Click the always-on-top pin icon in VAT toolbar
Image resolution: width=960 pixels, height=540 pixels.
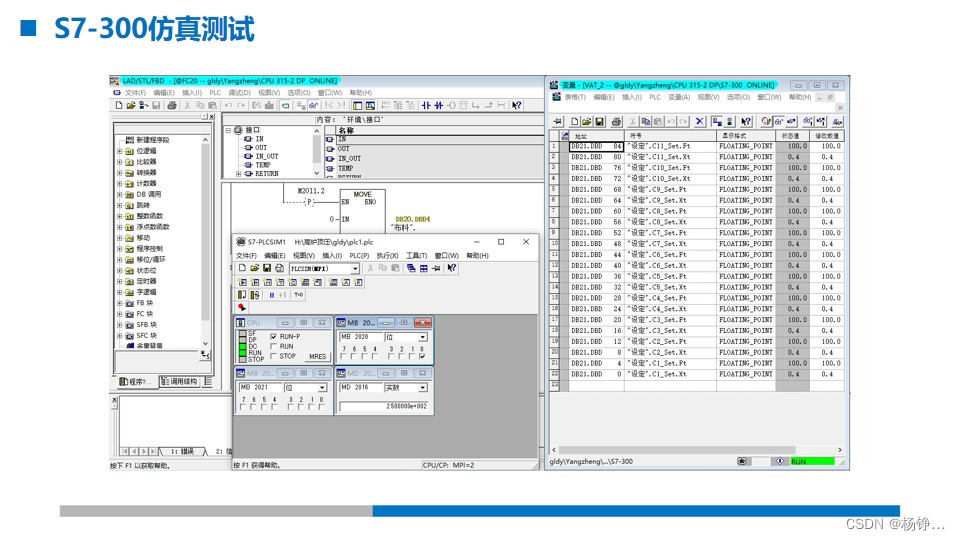[557, 122]
